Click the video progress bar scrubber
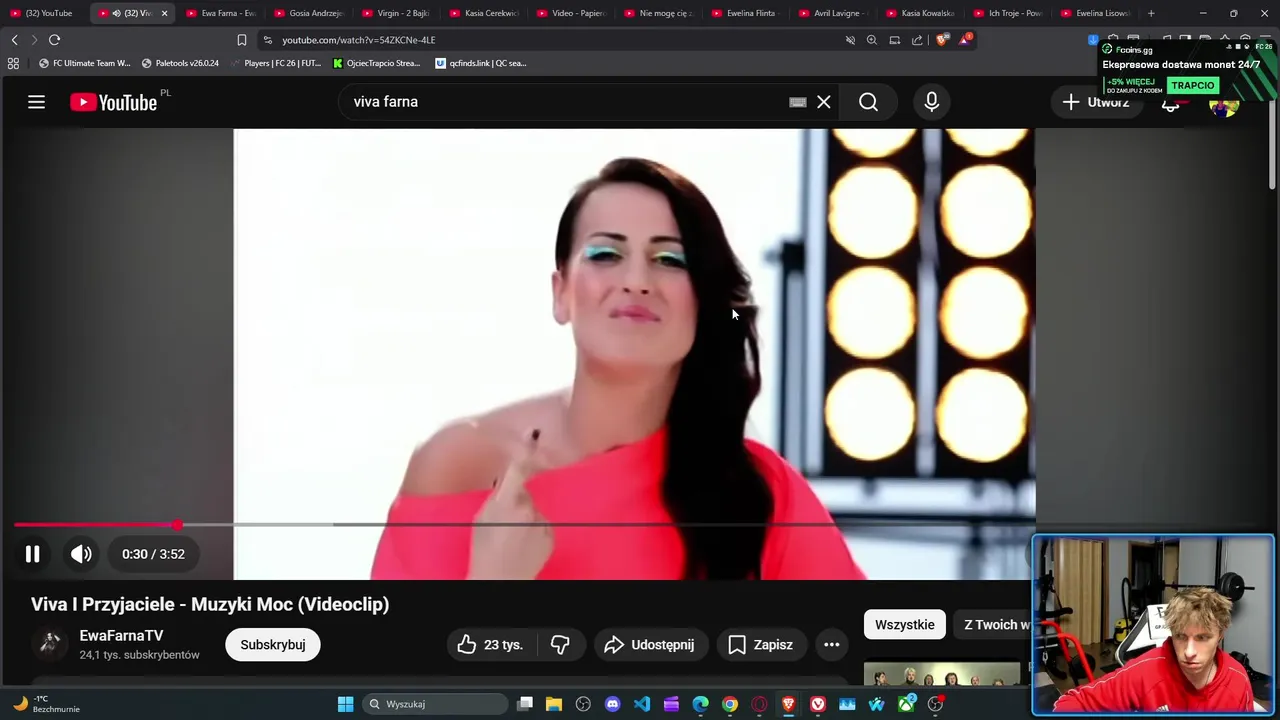The width and height of the screenshot is (1280, 720). 177,525
